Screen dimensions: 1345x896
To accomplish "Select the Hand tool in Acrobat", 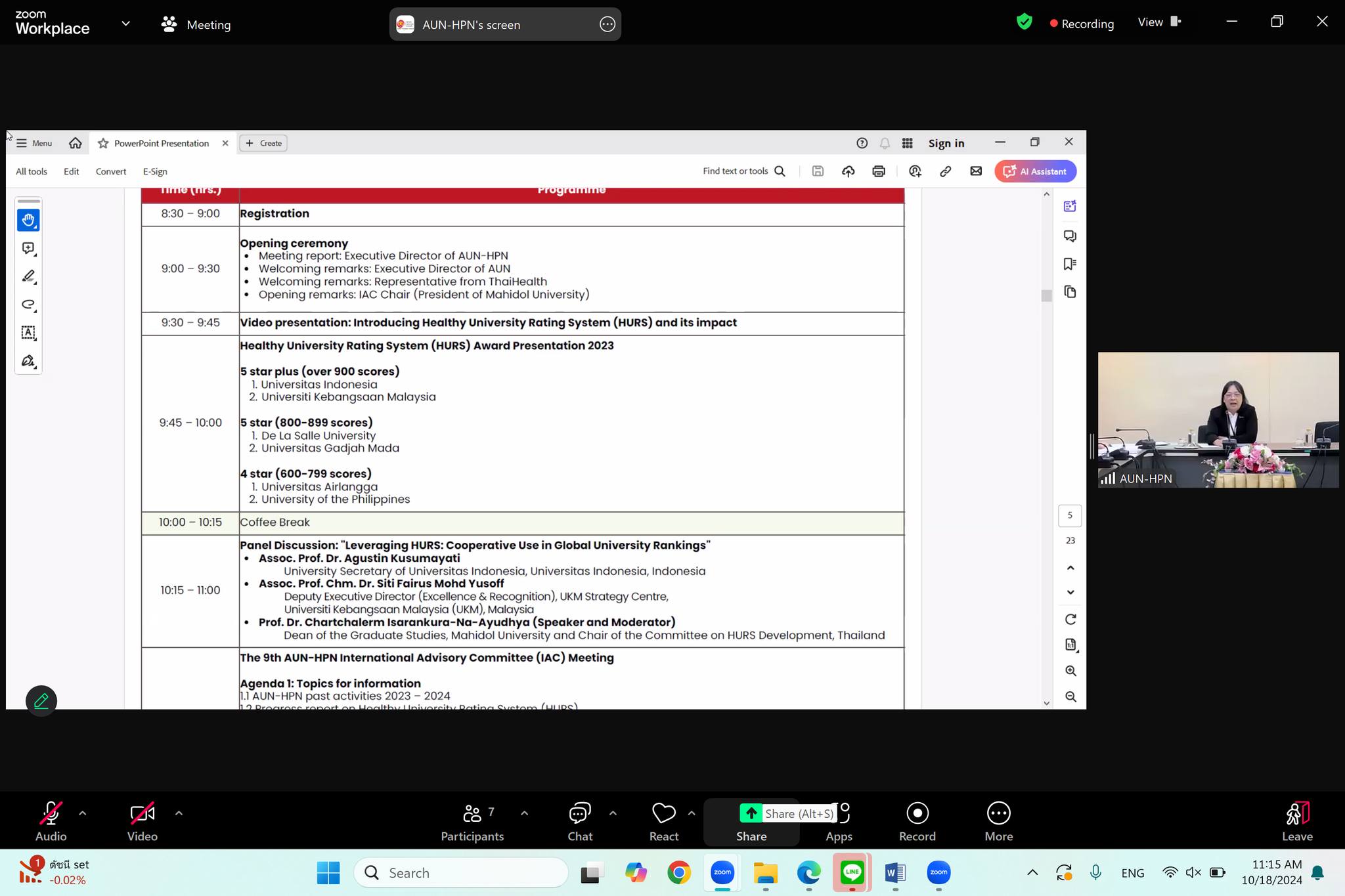I will 28,220.
